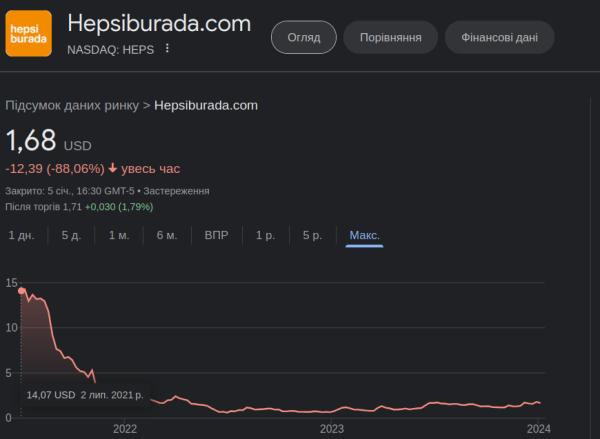600x439 pixels.
Task: Select the Огляд tab
Action: [x=304, y=38]
